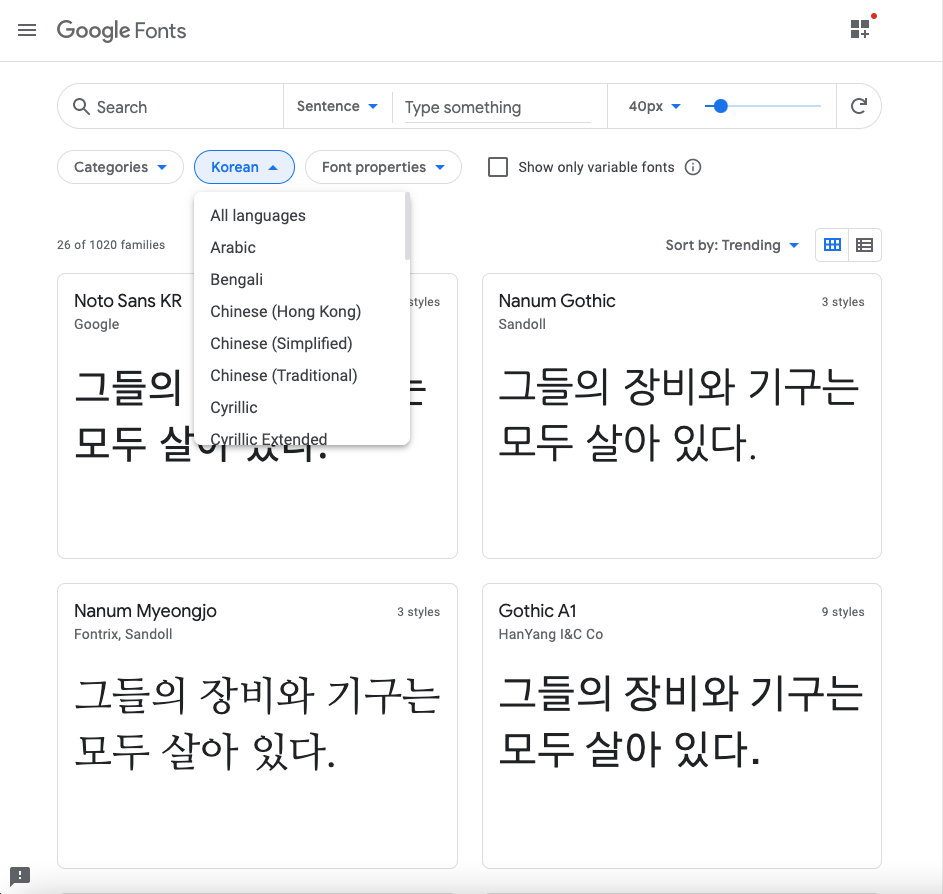This screenshot has width=943, height=894.
Task: Click the Nanum Gothic sample preview text
Action: pyautogui.click(x=679, y=415)
